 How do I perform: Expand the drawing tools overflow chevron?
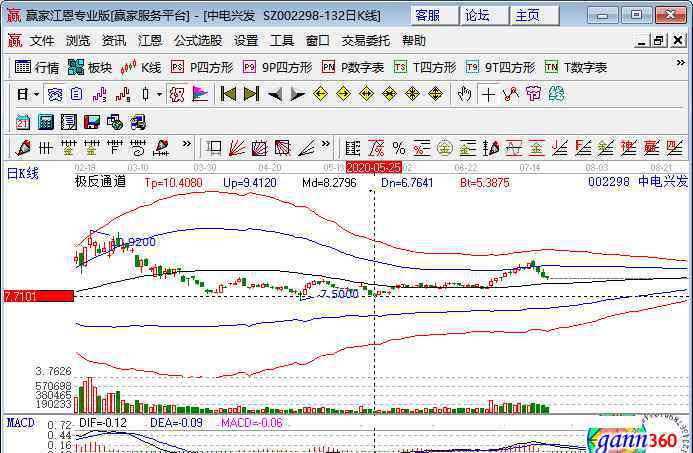point(187,144)
